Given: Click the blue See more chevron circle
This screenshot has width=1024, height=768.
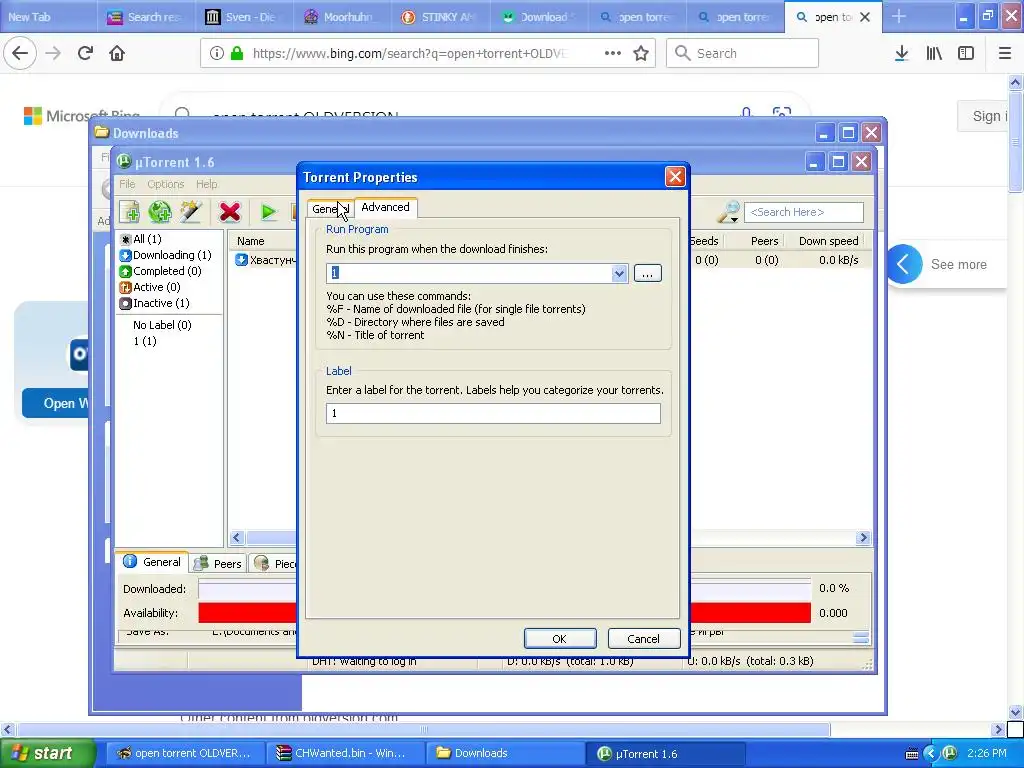Looking at the screenshot, I should pos(904,264).
